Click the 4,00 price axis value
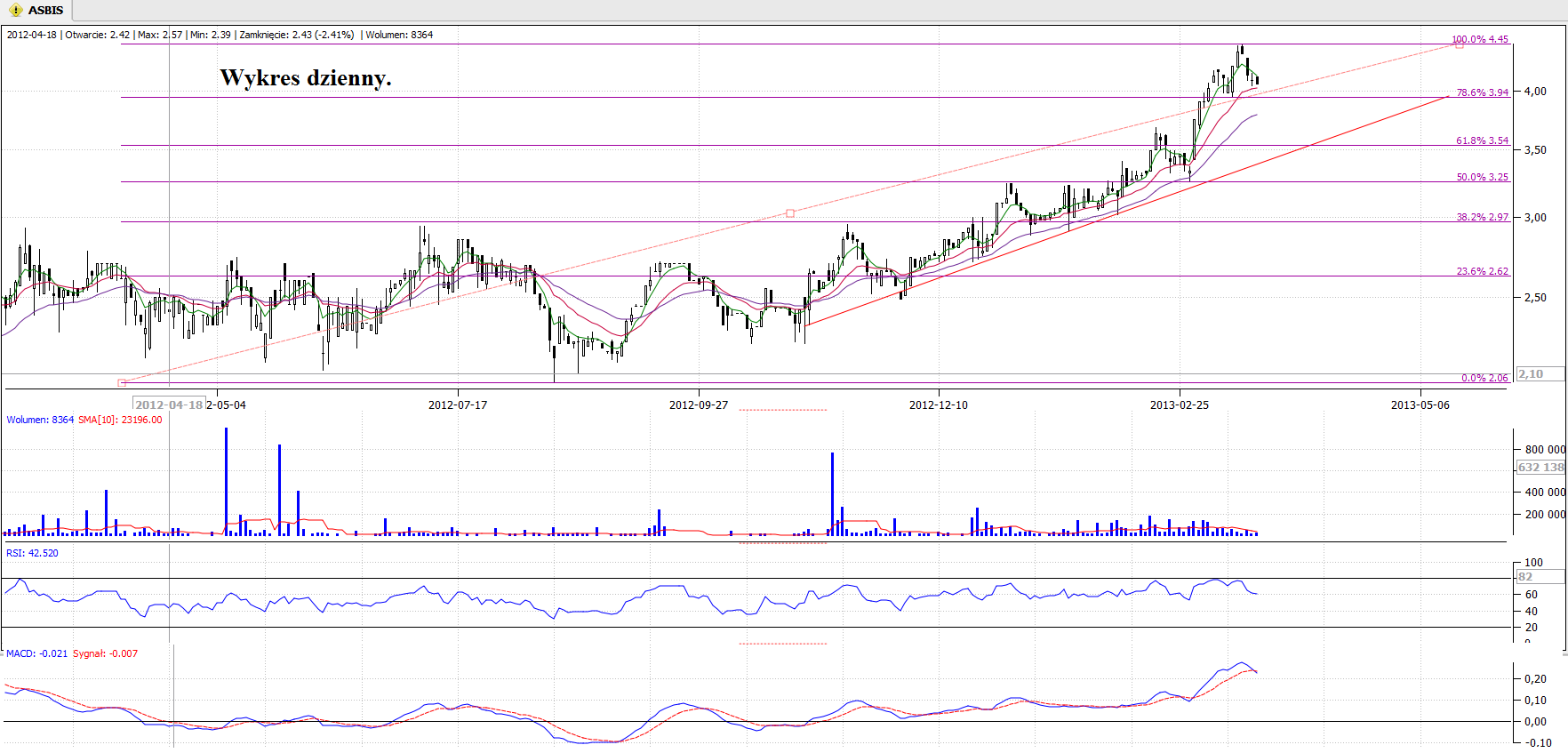The image size is (1568, 753). (x=1535, y=92)
